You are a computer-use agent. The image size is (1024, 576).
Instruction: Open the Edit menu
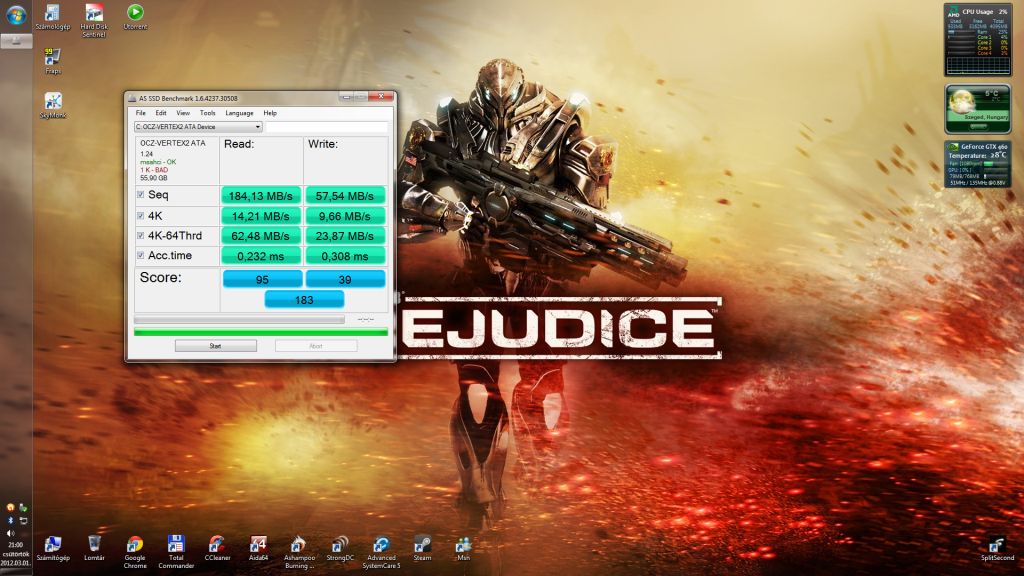[x=161, y=113]
